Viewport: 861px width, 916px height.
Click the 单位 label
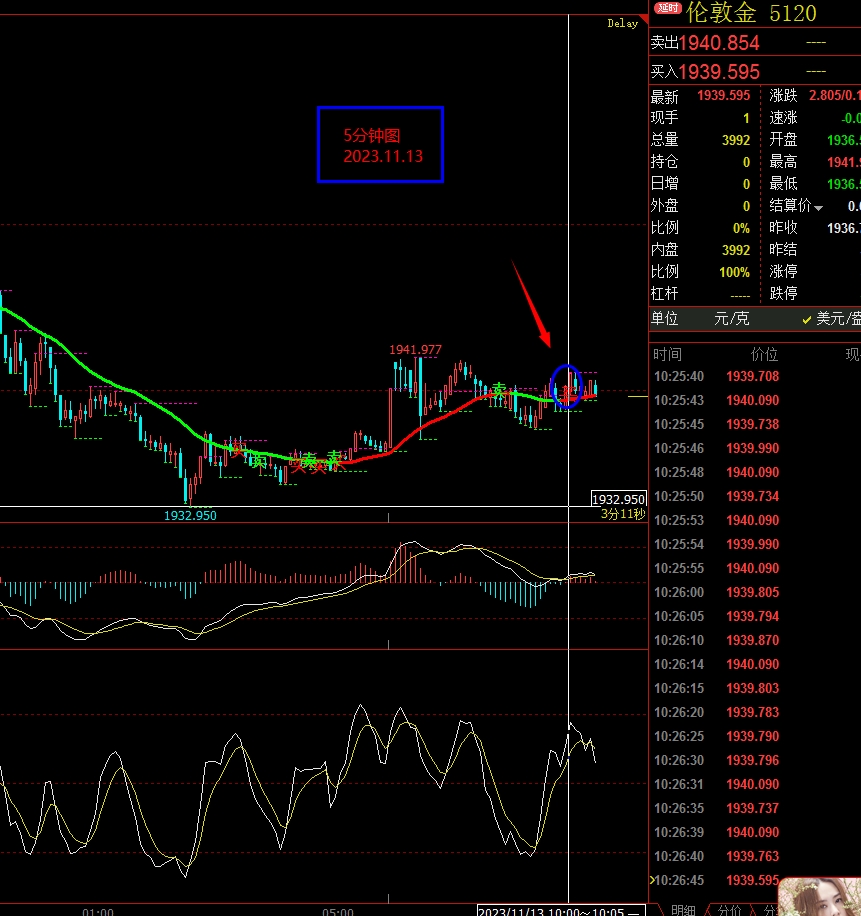[665, 319]
